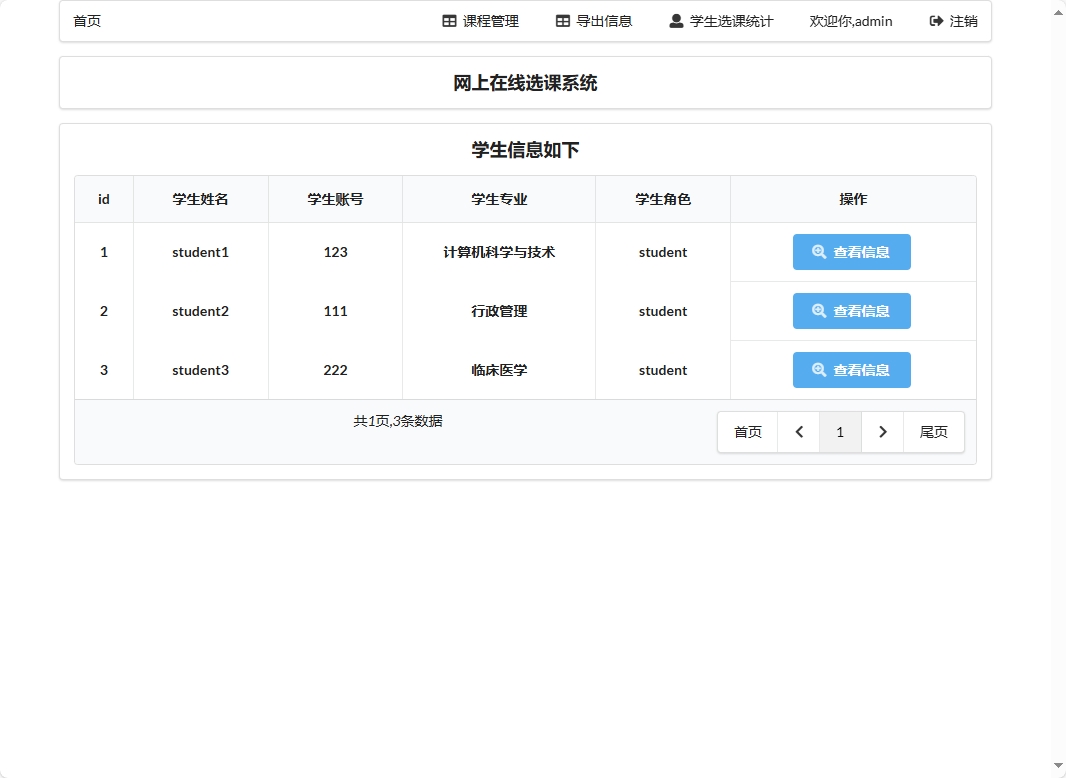The width and height of the screenshot is (1066, 778).
Task: Open 课程管理 from the top navigation
Action: pyautogui.click(x=480, y=20)
